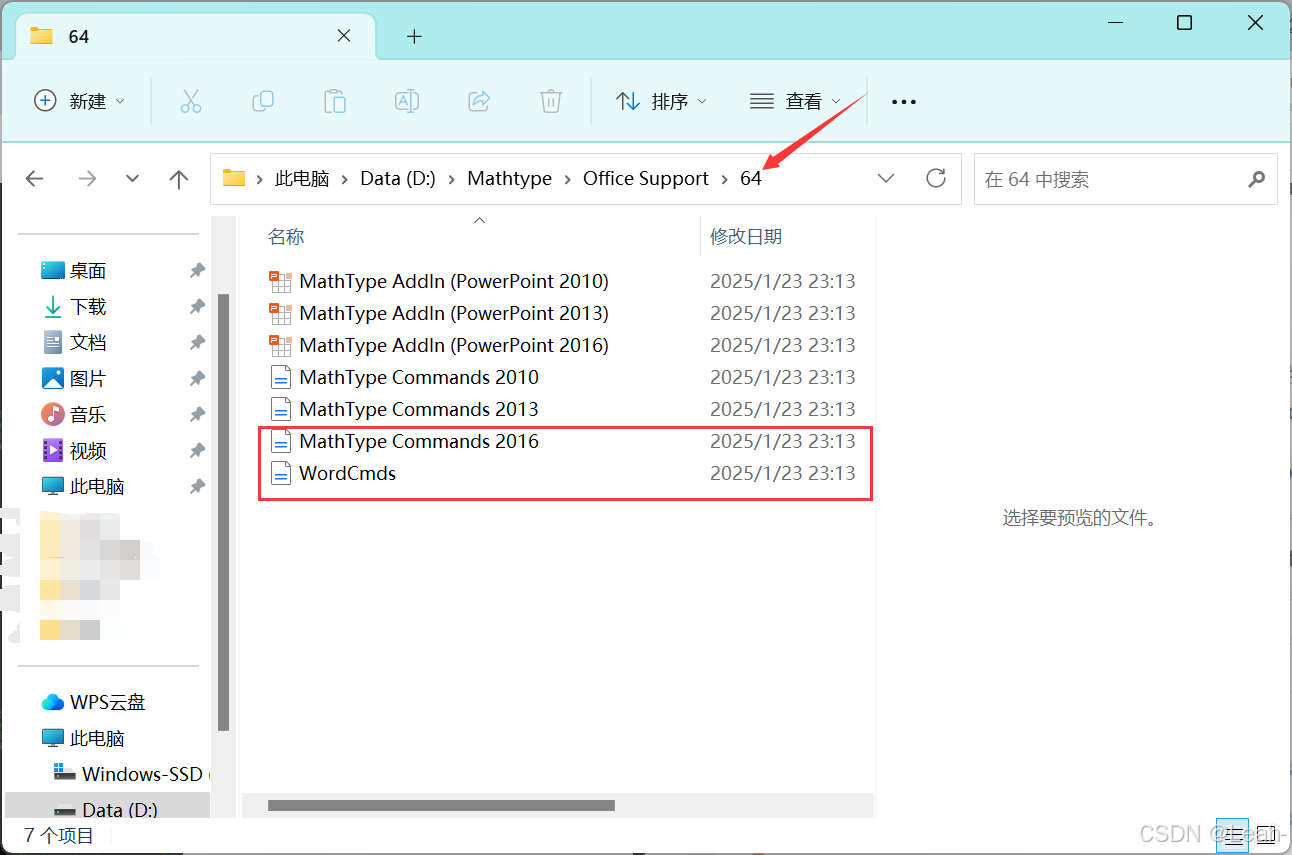Open 视频 in sidebar
The height and width of the screenshot is (855, 1292).
[88, 451]
